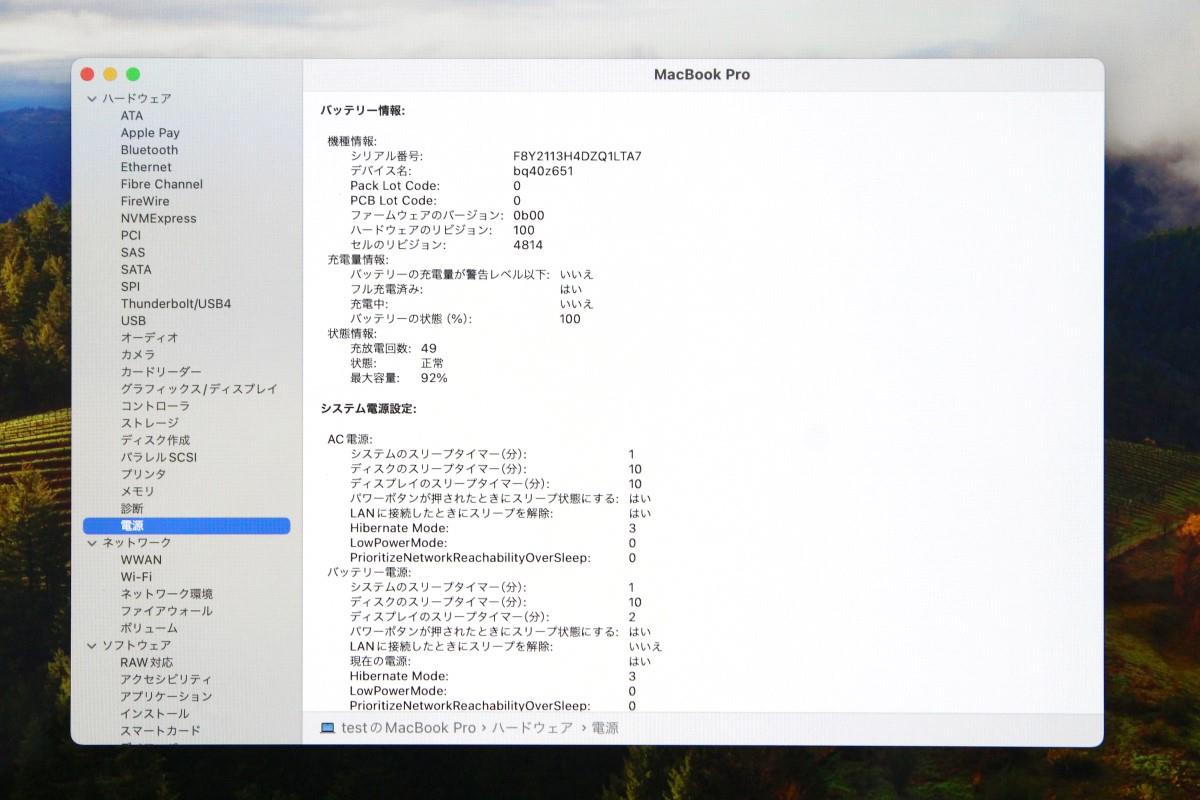This screenshot has width=1200, height=800.
Task: Select アクセシビリティ in the sidebar
Action: tap(166, 679)
